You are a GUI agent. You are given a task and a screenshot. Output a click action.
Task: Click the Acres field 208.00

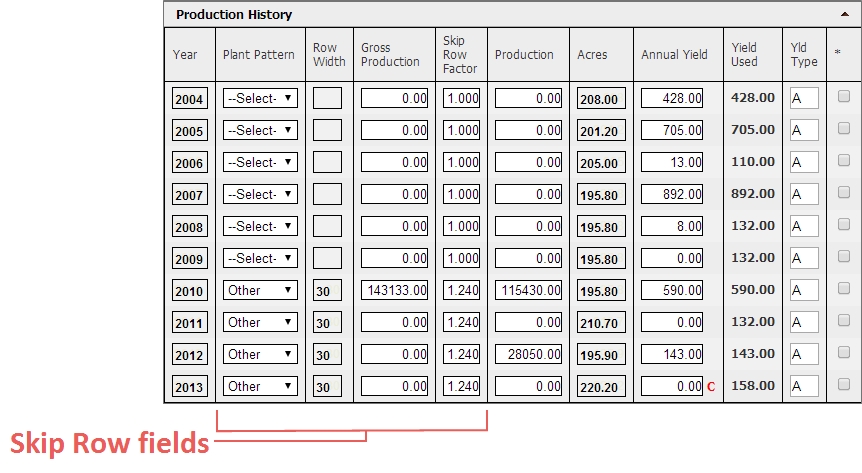(x=601, y=99)
